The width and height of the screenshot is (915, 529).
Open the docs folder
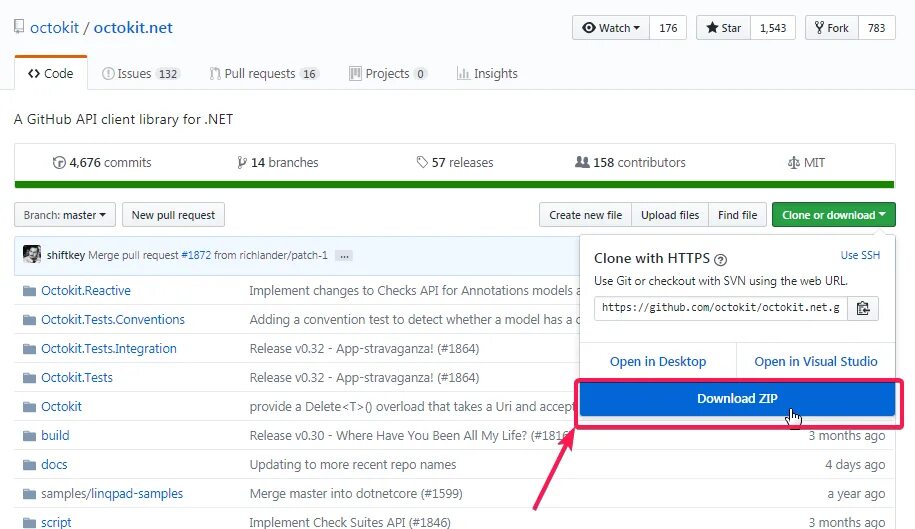coord(54,465)
